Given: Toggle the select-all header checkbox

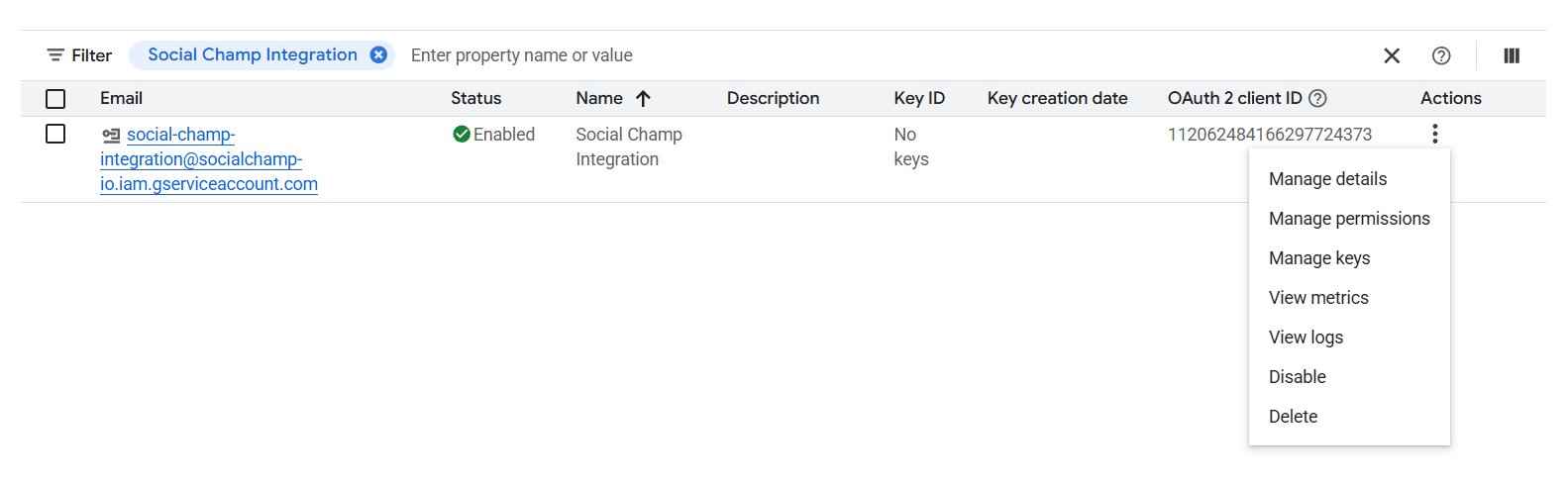Looking at the screenshot, I should [55, 99].
